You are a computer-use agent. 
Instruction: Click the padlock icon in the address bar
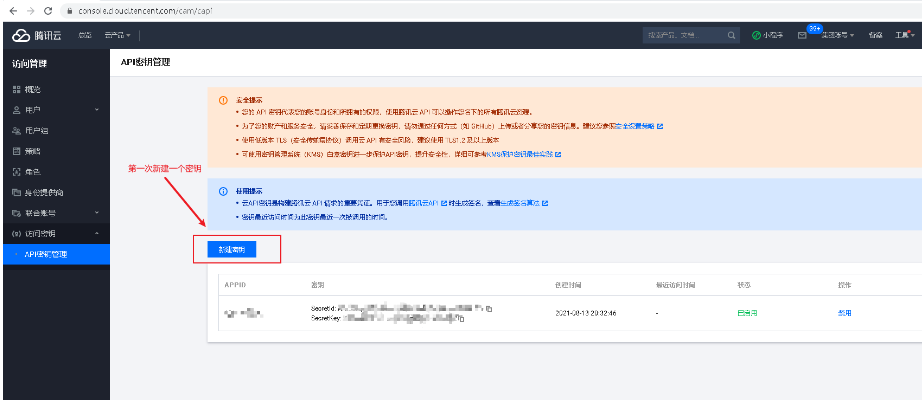(70, 11)
